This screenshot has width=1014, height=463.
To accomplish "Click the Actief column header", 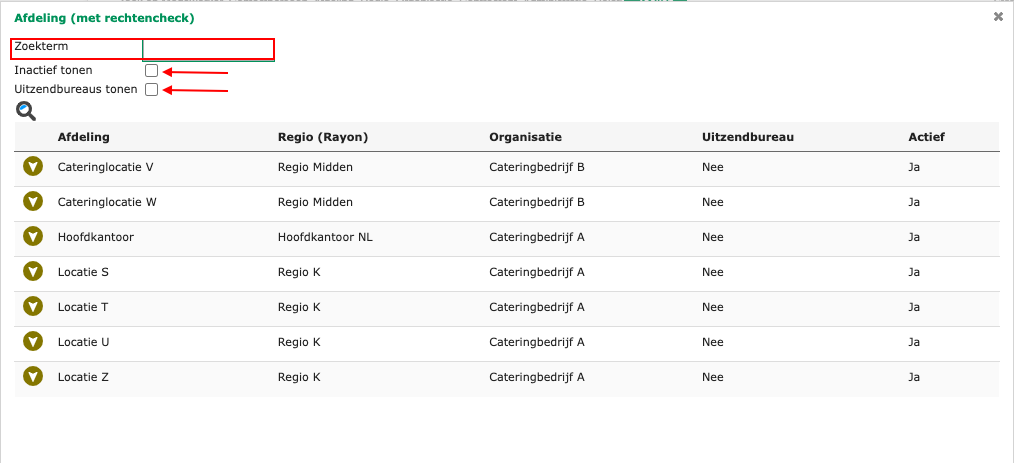I will click(x=926, y=137).
